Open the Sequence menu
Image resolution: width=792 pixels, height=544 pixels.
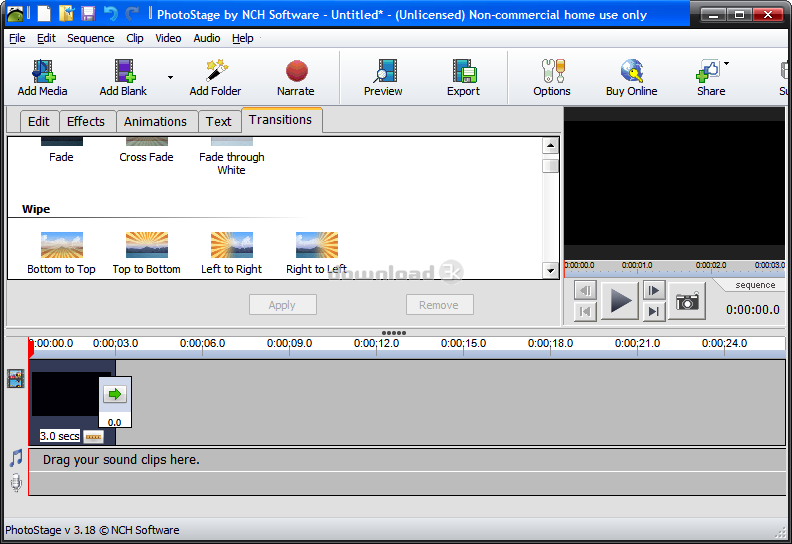pos(90,38)
